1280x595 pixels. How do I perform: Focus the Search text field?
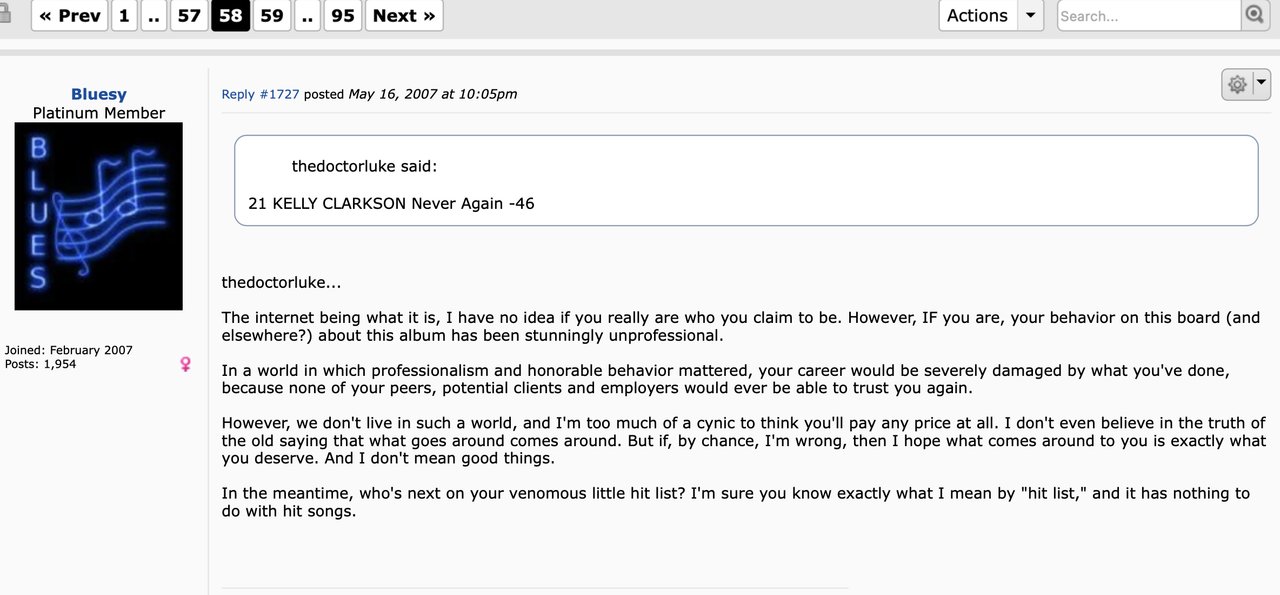[1149, 15]
